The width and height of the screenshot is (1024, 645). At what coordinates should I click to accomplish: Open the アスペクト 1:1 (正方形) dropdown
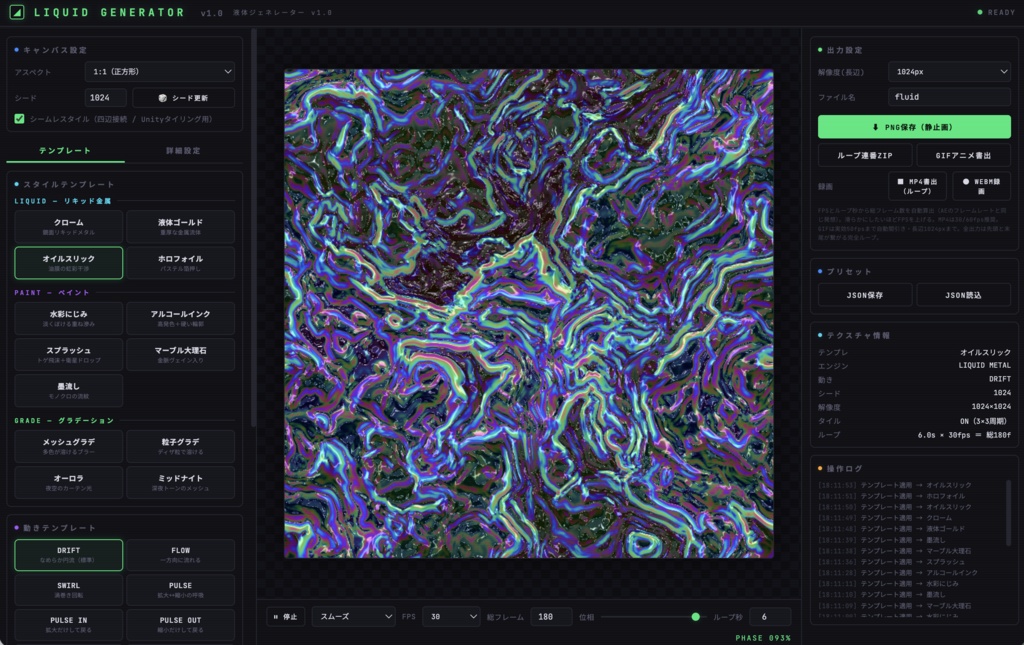161,72
